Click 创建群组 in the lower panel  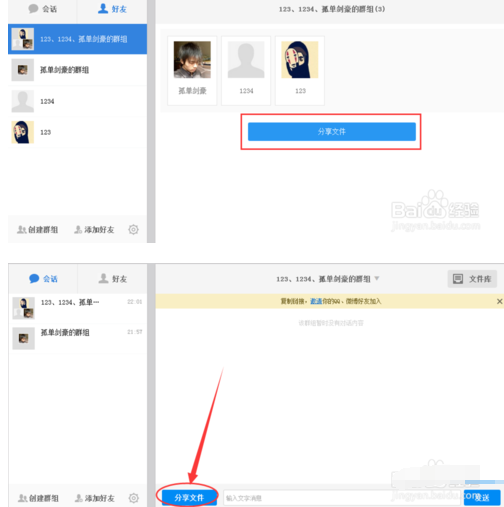point(38,498)
